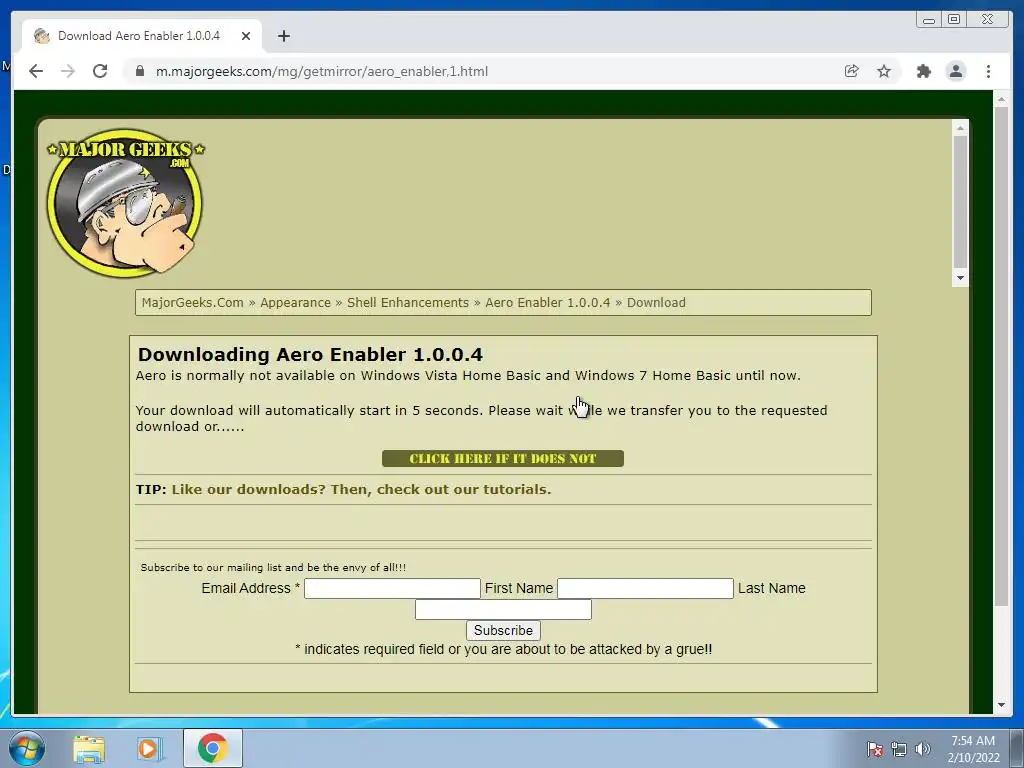
Task: Launch Windows Media Player from taskbar
Action: coord(148,749)
